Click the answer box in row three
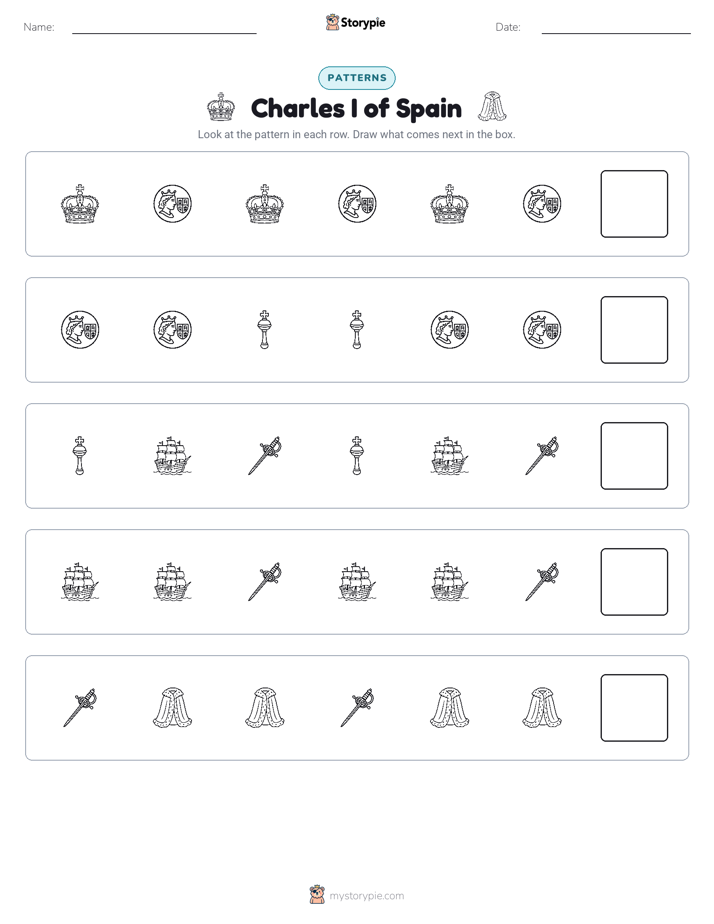The width and height of the screenshot is (714, 924). 634,456
